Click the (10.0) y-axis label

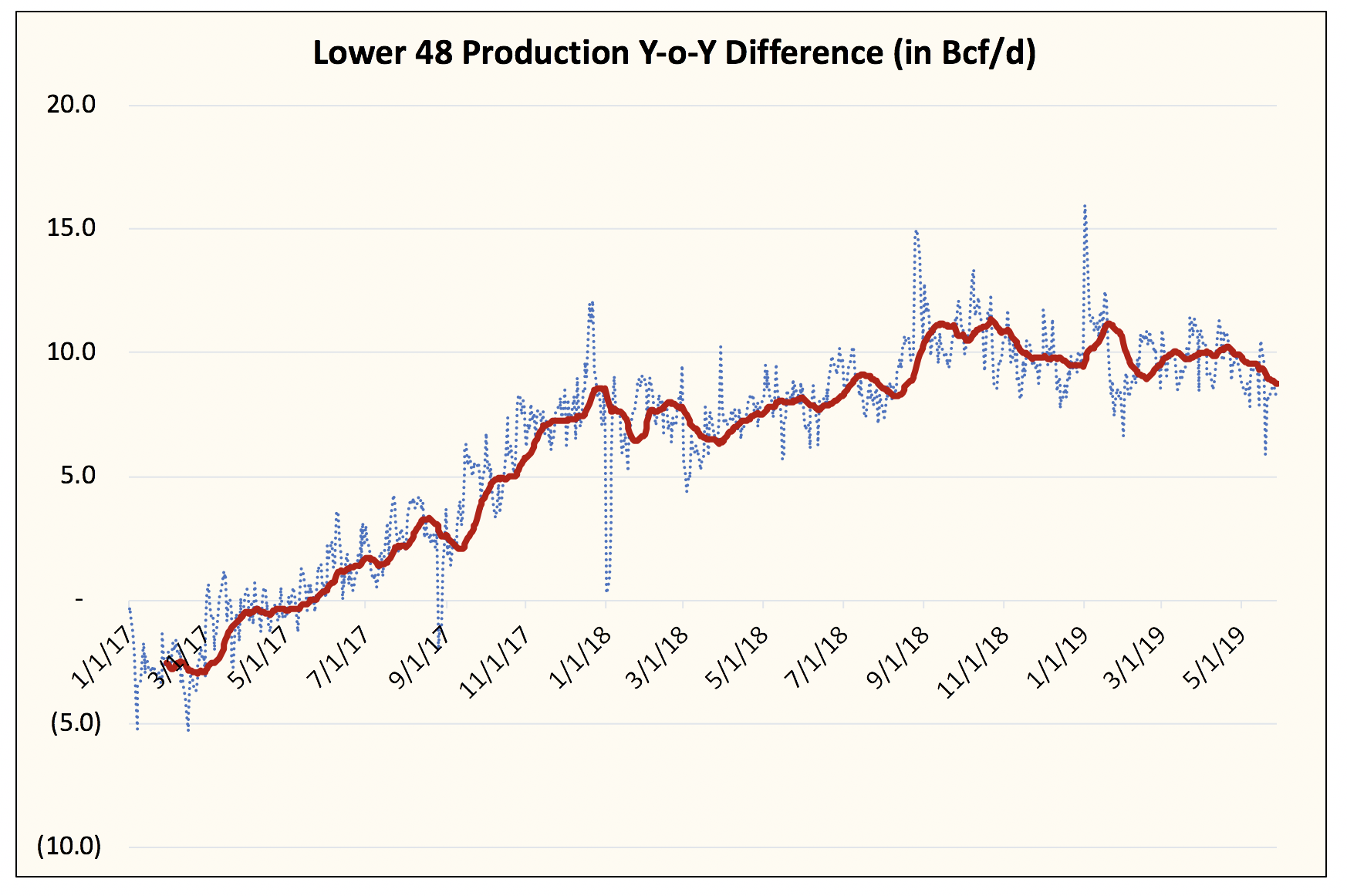(x=69, y=845)
